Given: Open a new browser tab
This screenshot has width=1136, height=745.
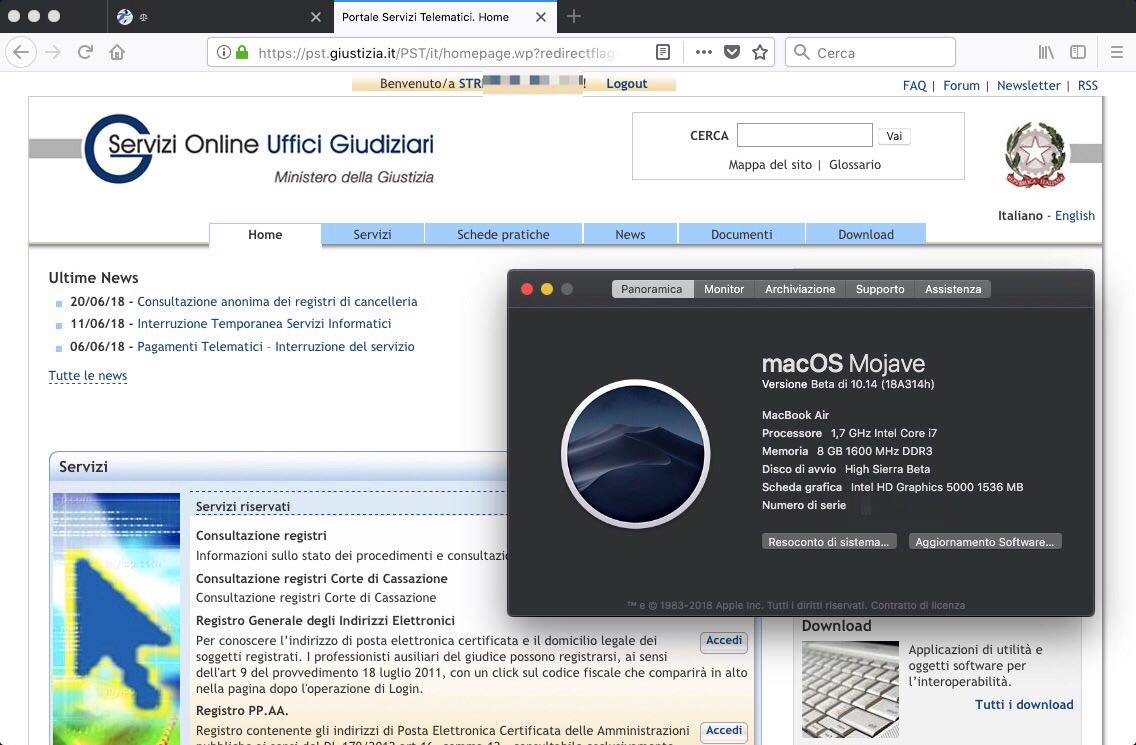Looking at the screenshot, I should pyautogui.click(x=574, y=16).
